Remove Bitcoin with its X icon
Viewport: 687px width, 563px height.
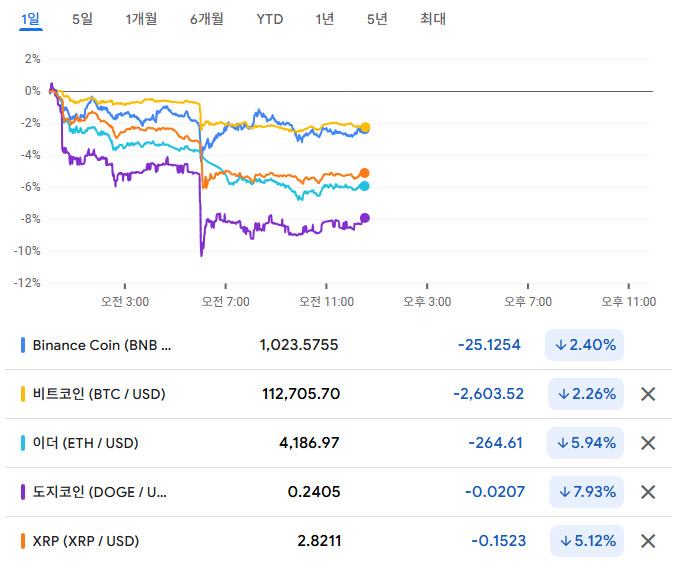coord(647,394)
